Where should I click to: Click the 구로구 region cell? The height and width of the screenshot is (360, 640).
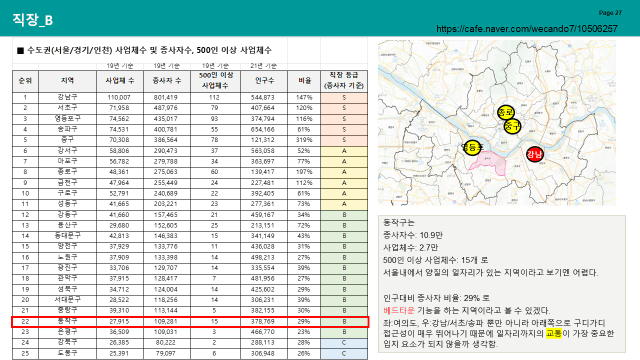pyautogui.click(x=67, y=193)
